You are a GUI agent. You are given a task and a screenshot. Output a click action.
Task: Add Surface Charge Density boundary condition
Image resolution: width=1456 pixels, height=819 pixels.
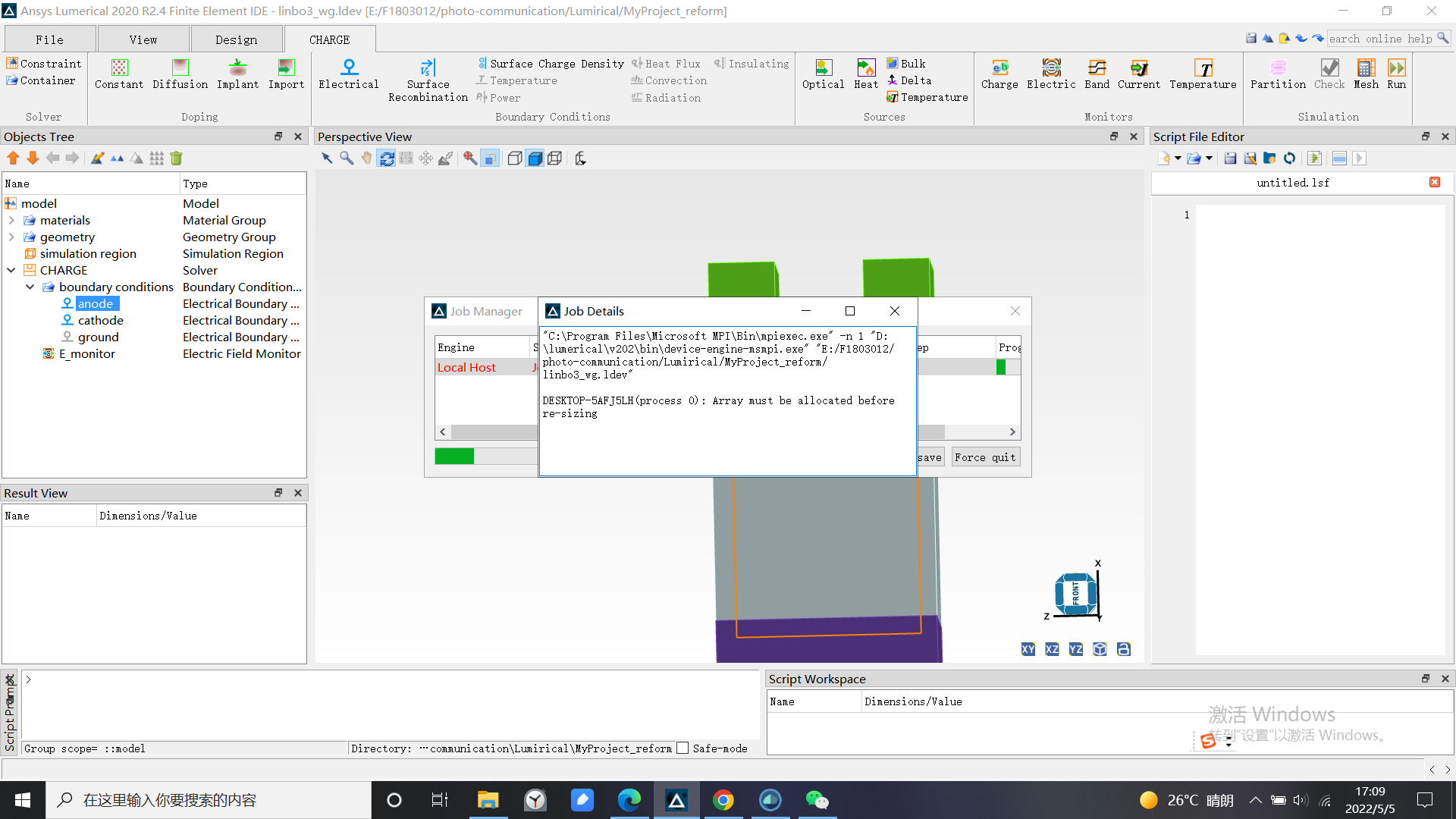[x=551, y=64]
